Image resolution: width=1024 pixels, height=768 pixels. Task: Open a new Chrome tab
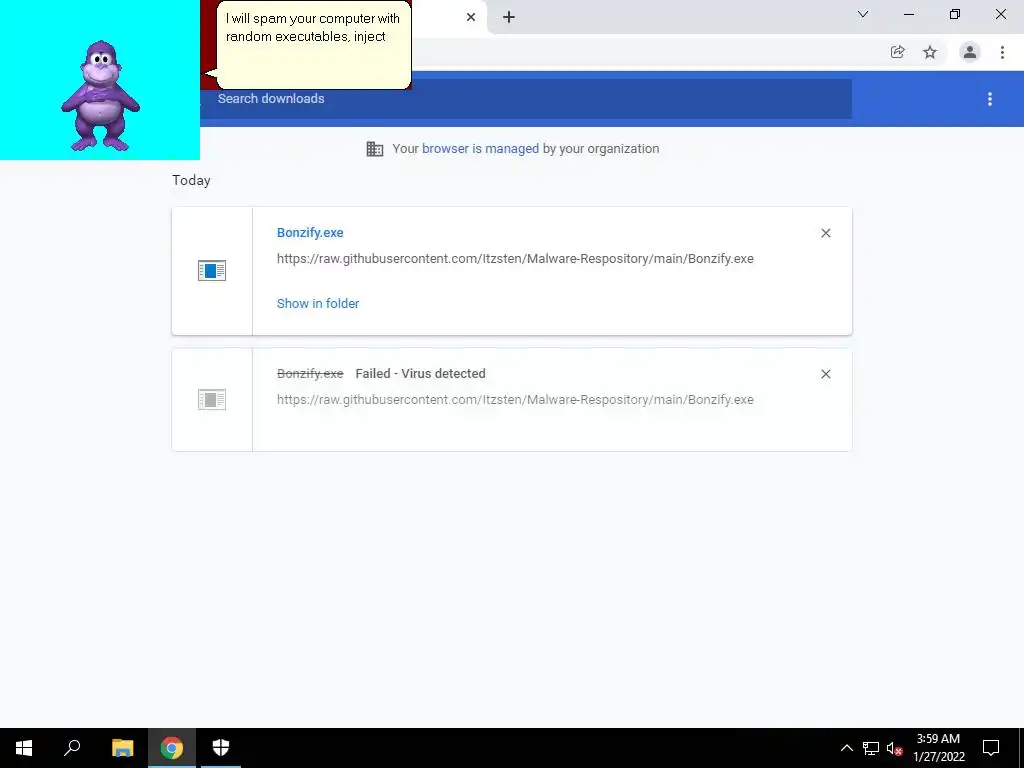click(x=509, y=17)
